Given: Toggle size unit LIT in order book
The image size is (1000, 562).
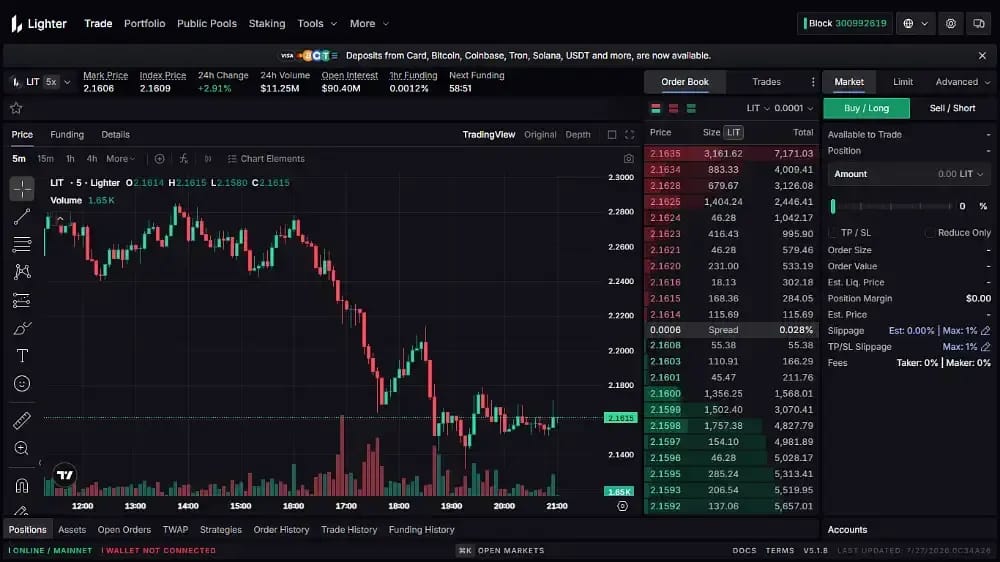Looking at the screenshot, I should pos(733,133).
